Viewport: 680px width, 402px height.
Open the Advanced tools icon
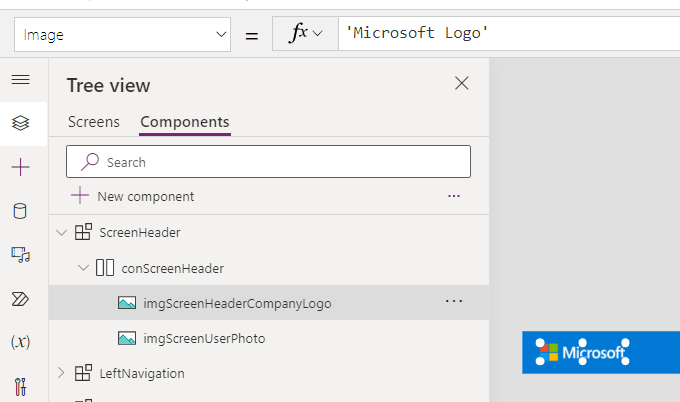(20, 385)
